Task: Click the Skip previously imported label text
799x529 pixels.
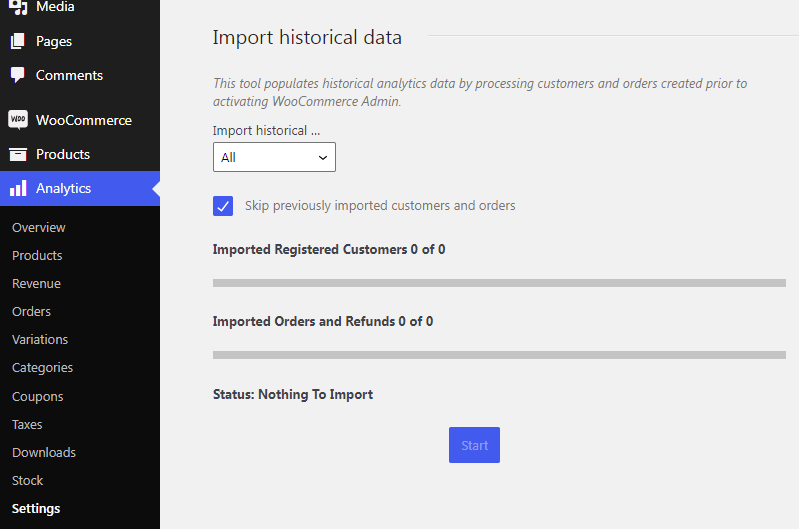Action: click(x=380, y=206)
